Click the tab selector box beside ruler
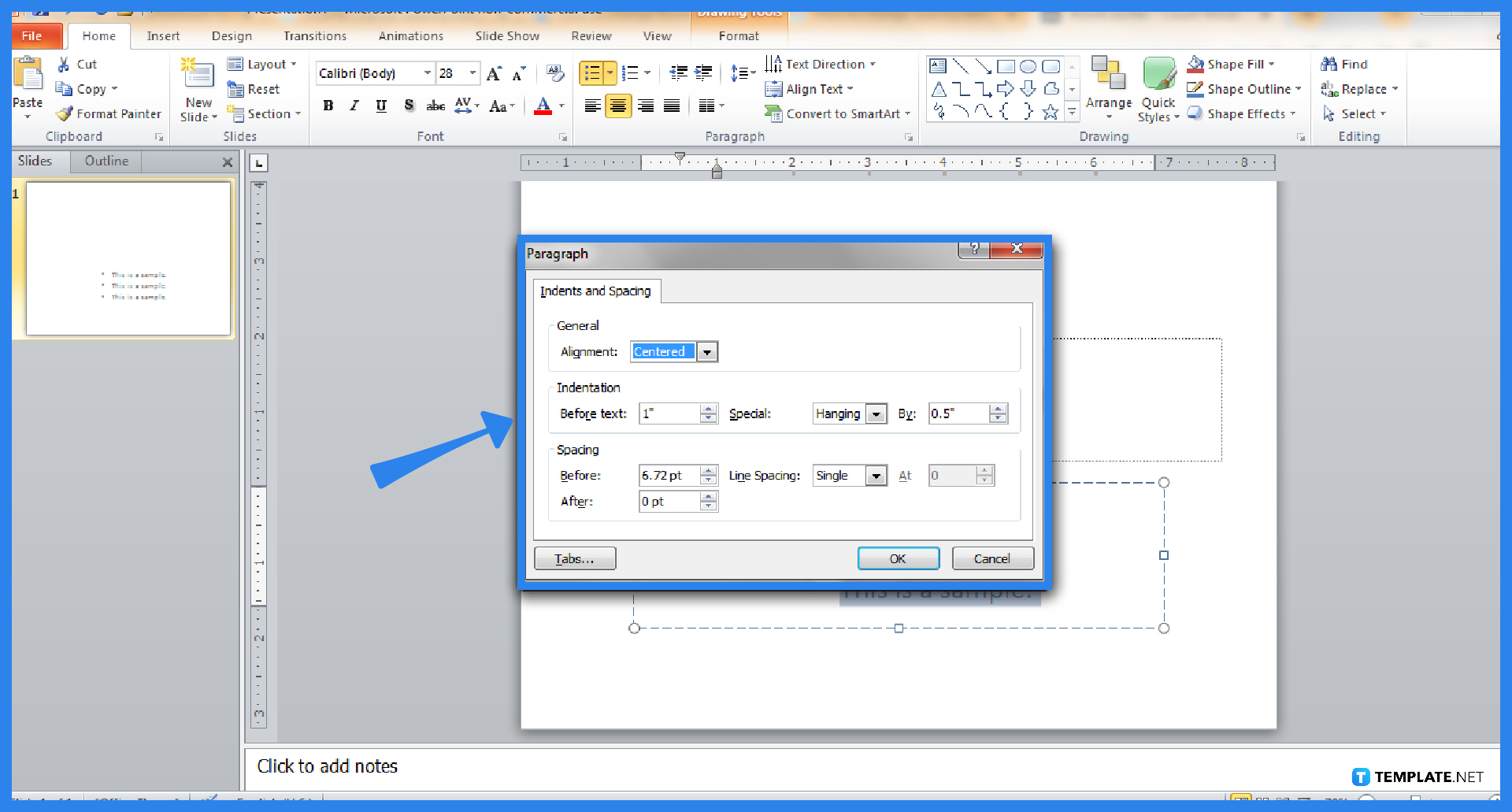1512x812 pixels. (259, 163)
